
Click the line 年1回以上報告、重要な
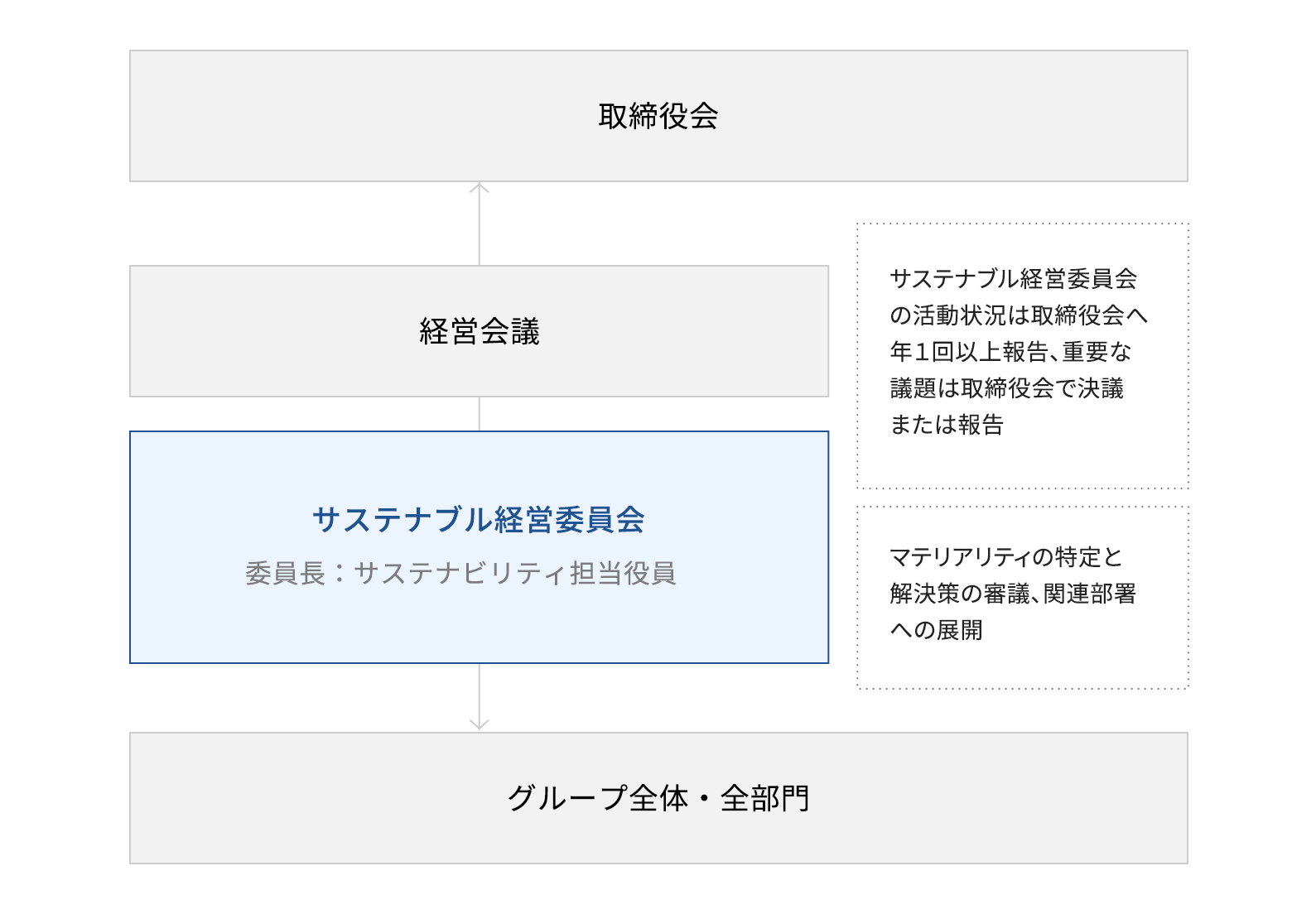[1010, 352]
